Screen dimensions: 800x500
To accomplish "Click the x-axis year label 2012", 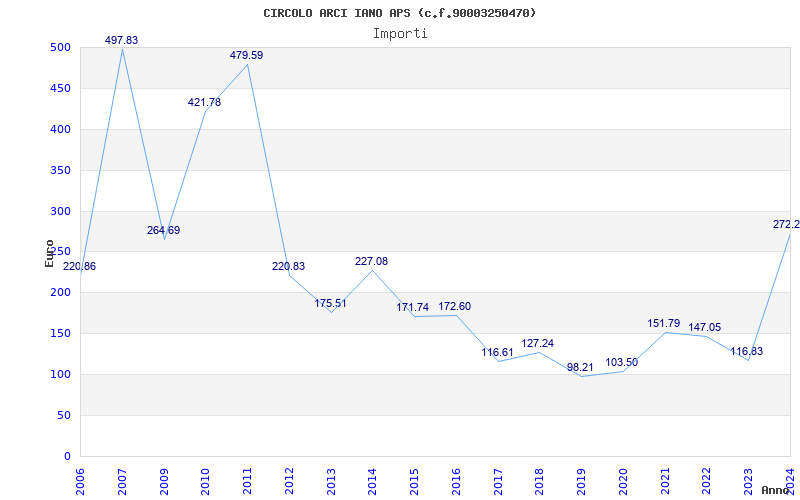I will pyautogui.click(x=289, y=482).
